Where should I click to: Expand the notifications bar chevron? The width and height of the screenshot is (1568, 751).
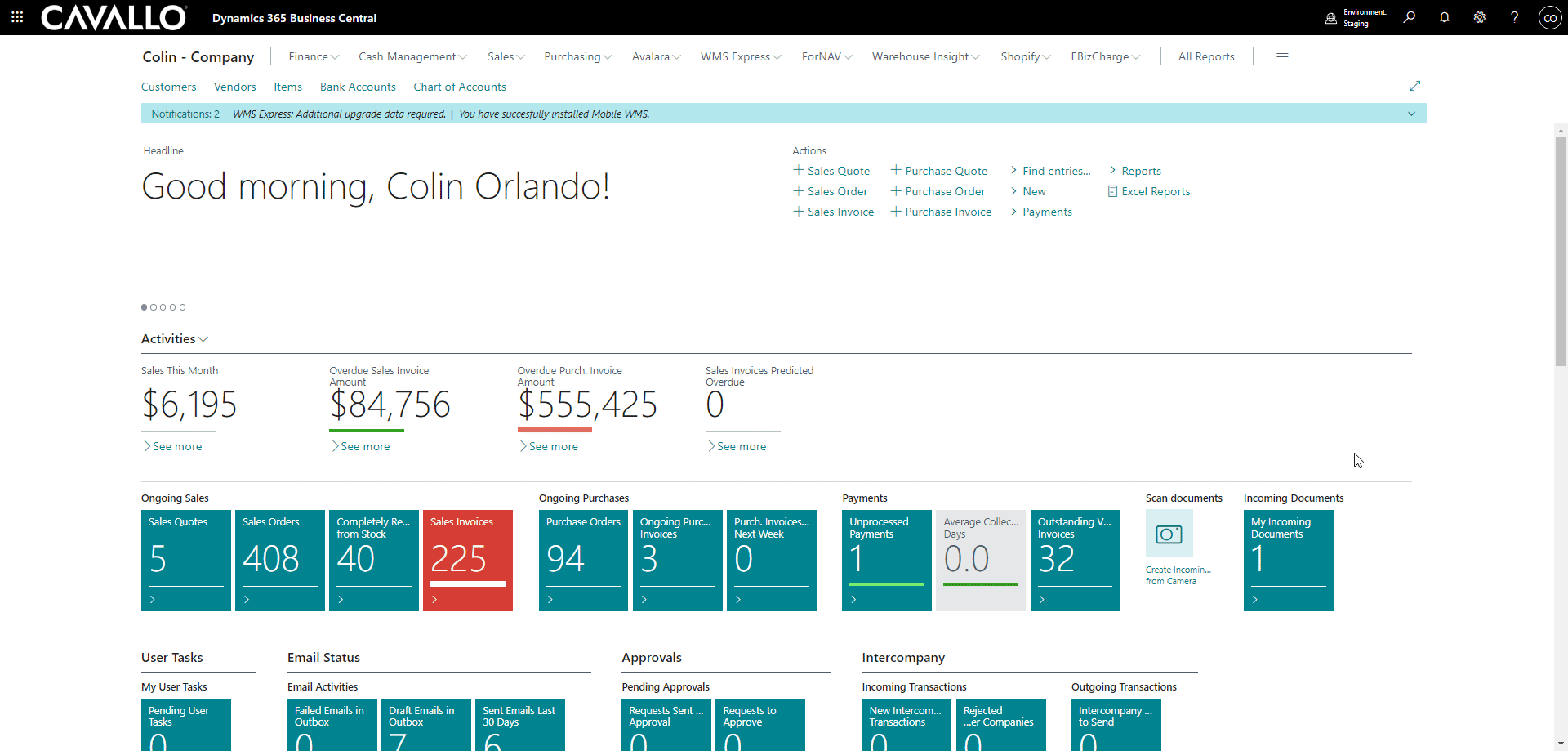[1410, 114]
